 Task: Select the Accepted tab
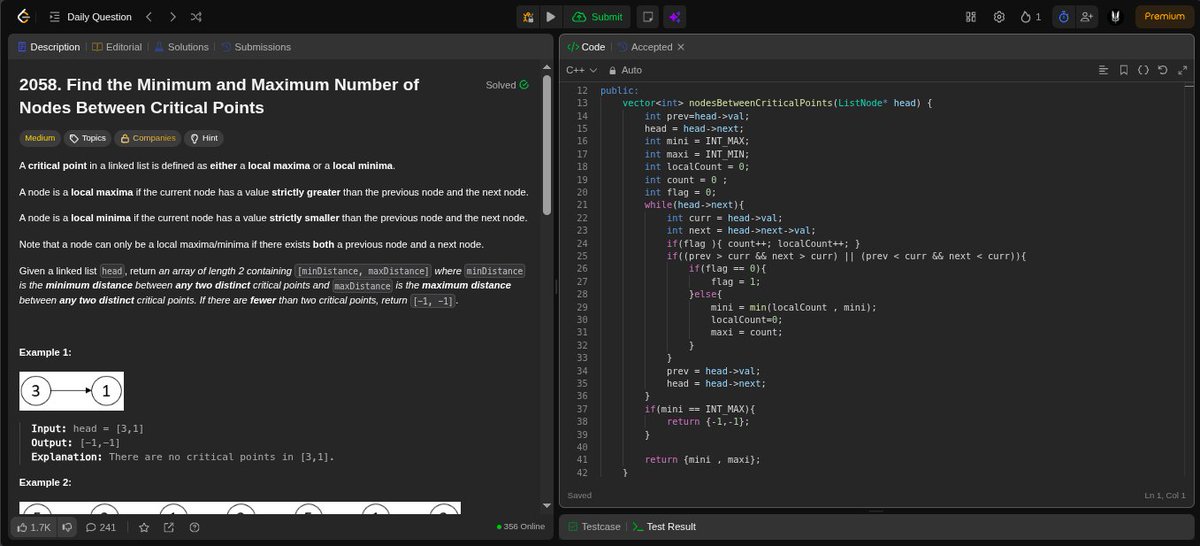[644, 47]
